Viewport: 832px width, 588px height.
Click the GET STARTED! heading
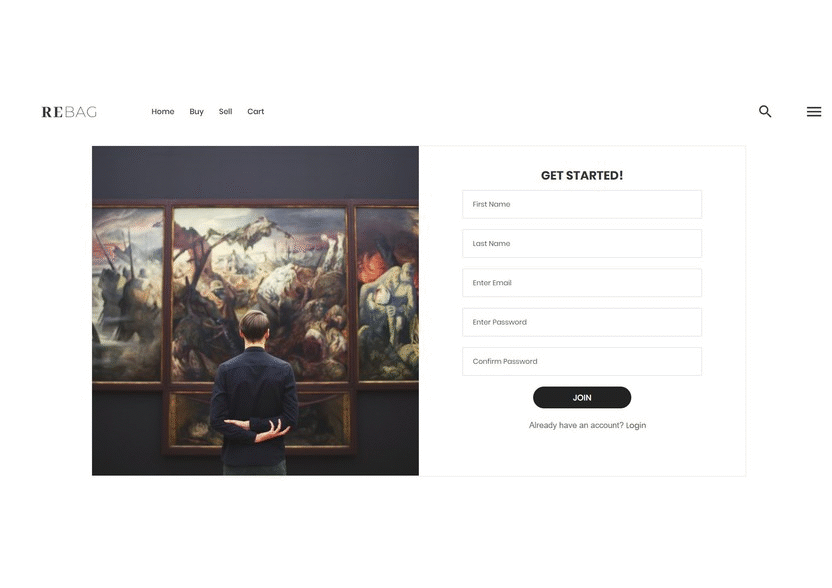coord(582,176)
